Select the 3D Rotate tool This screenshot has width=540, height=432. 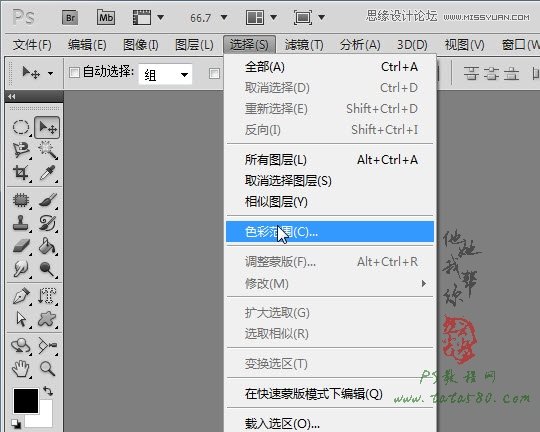(x=21, y=346)
